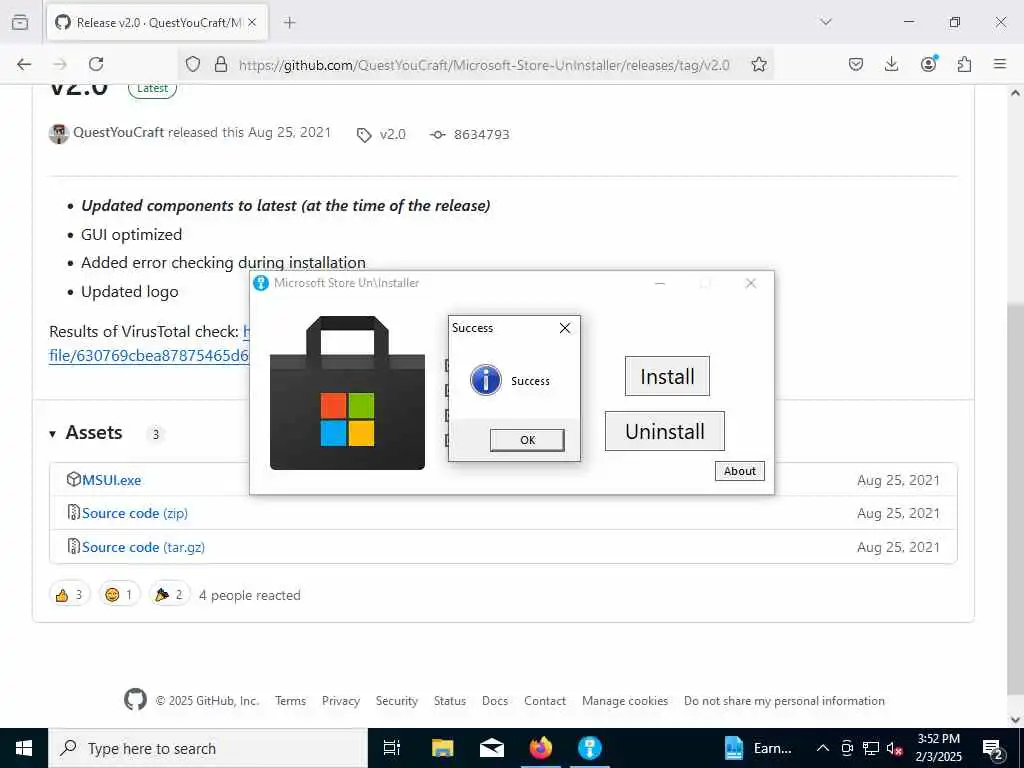Click the Un\Installer title bar app icon

261,283
